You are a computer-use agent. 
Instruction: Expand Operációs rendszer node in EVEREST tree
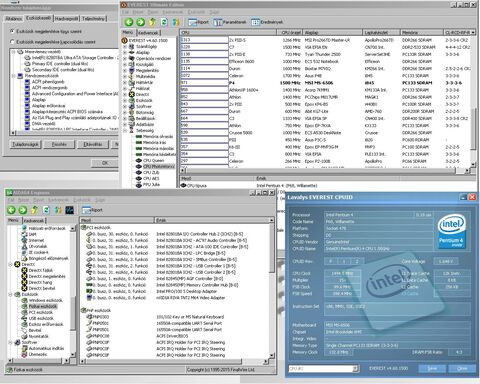[x=125, y=58]
